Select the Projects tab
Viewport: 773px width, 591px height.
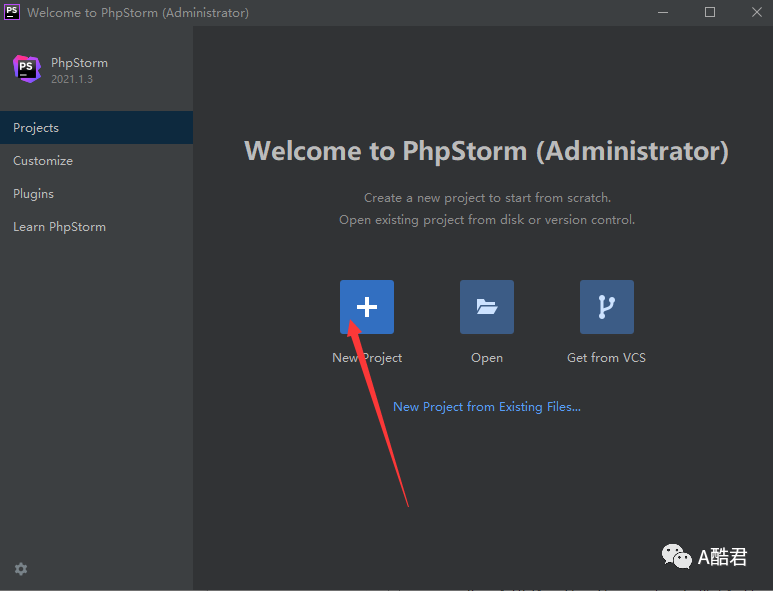point(97,128)
